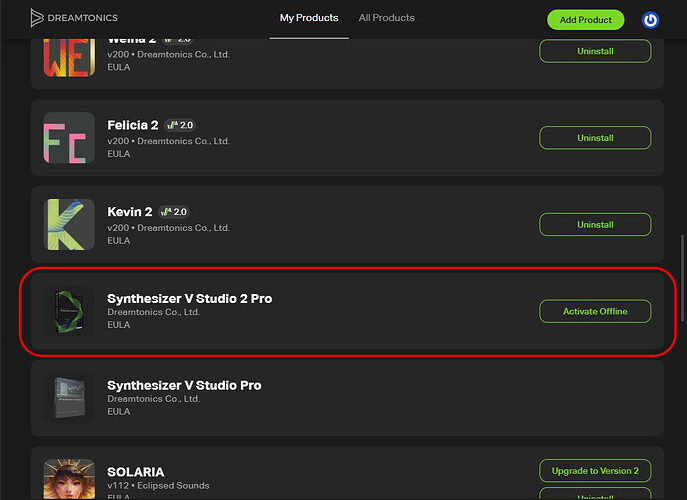
Task: Click the 2.0 version badge beside Kevin 2
Action: 174,212
